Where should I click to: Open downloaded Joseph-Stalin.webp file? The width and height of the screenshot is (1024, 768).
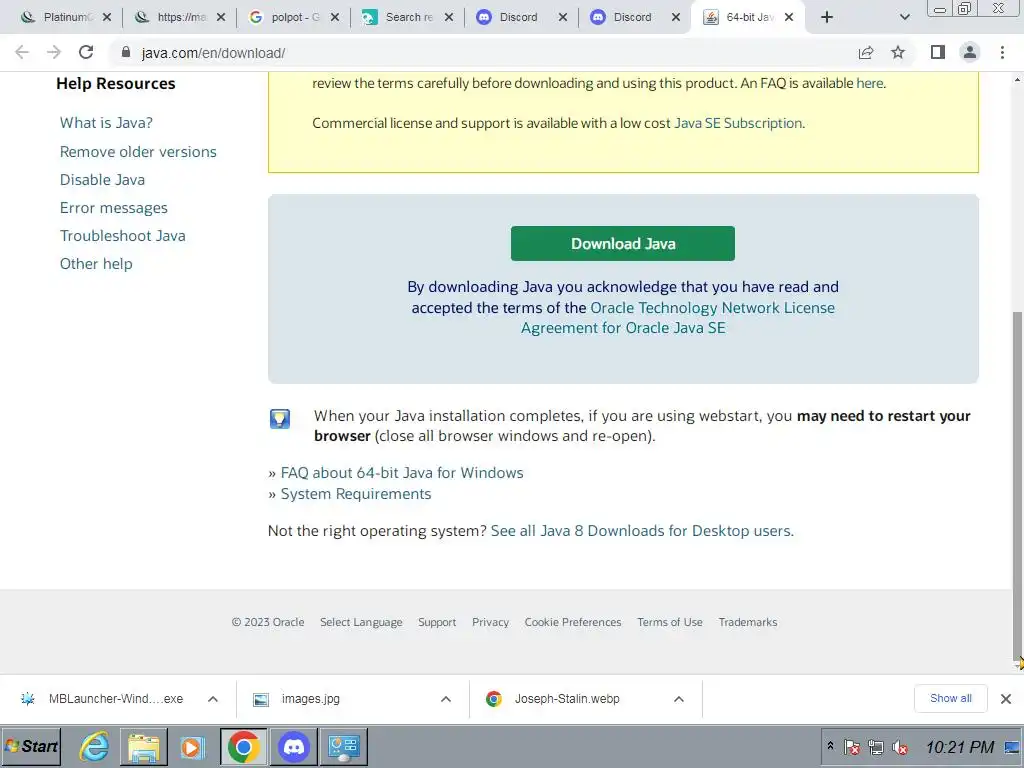click(x=566, y=699)
